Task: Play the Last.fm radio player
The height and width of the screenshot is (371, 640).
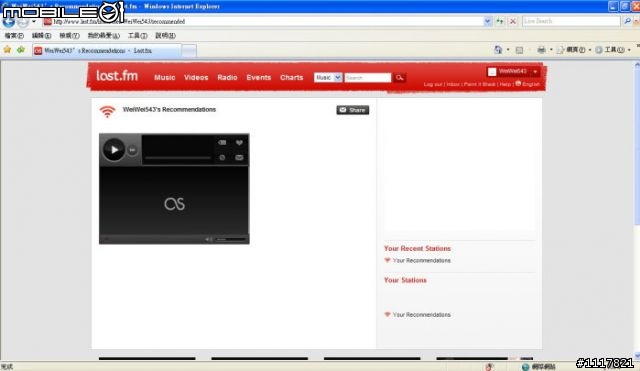Action: [x=114, y=150]
